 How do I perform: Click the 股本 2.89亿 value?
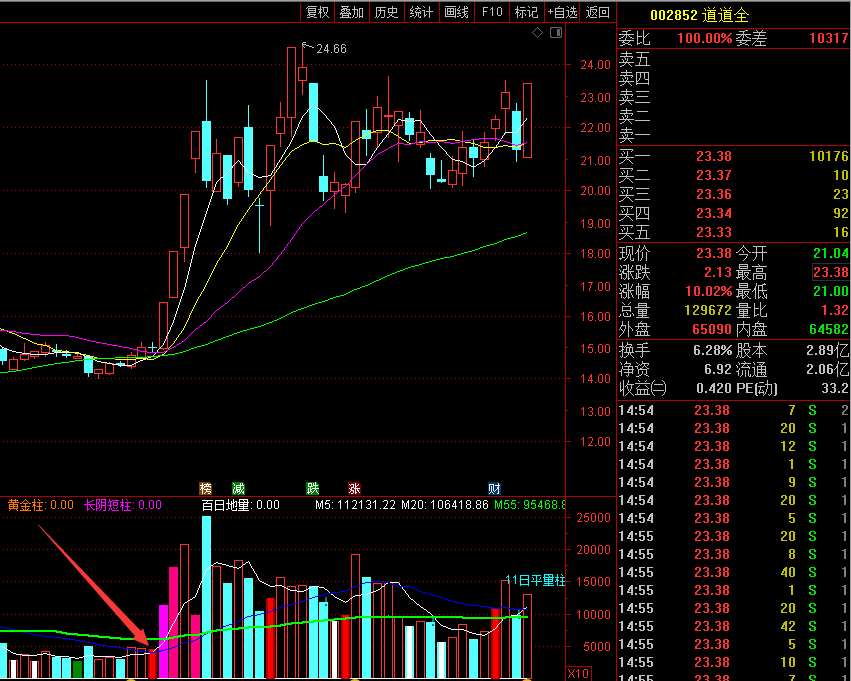[x=828, y=351]
